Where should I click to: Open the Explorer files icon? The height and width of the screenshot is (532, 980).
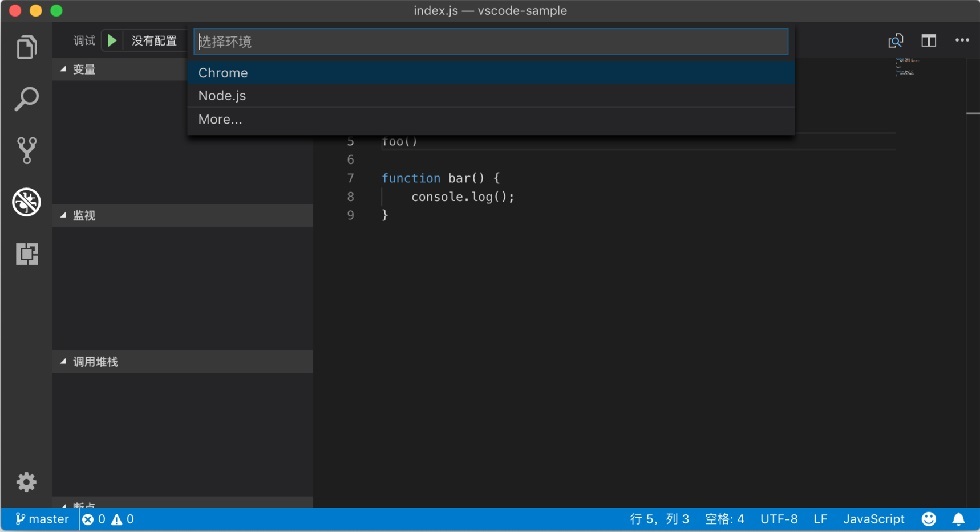coord(26,47)
